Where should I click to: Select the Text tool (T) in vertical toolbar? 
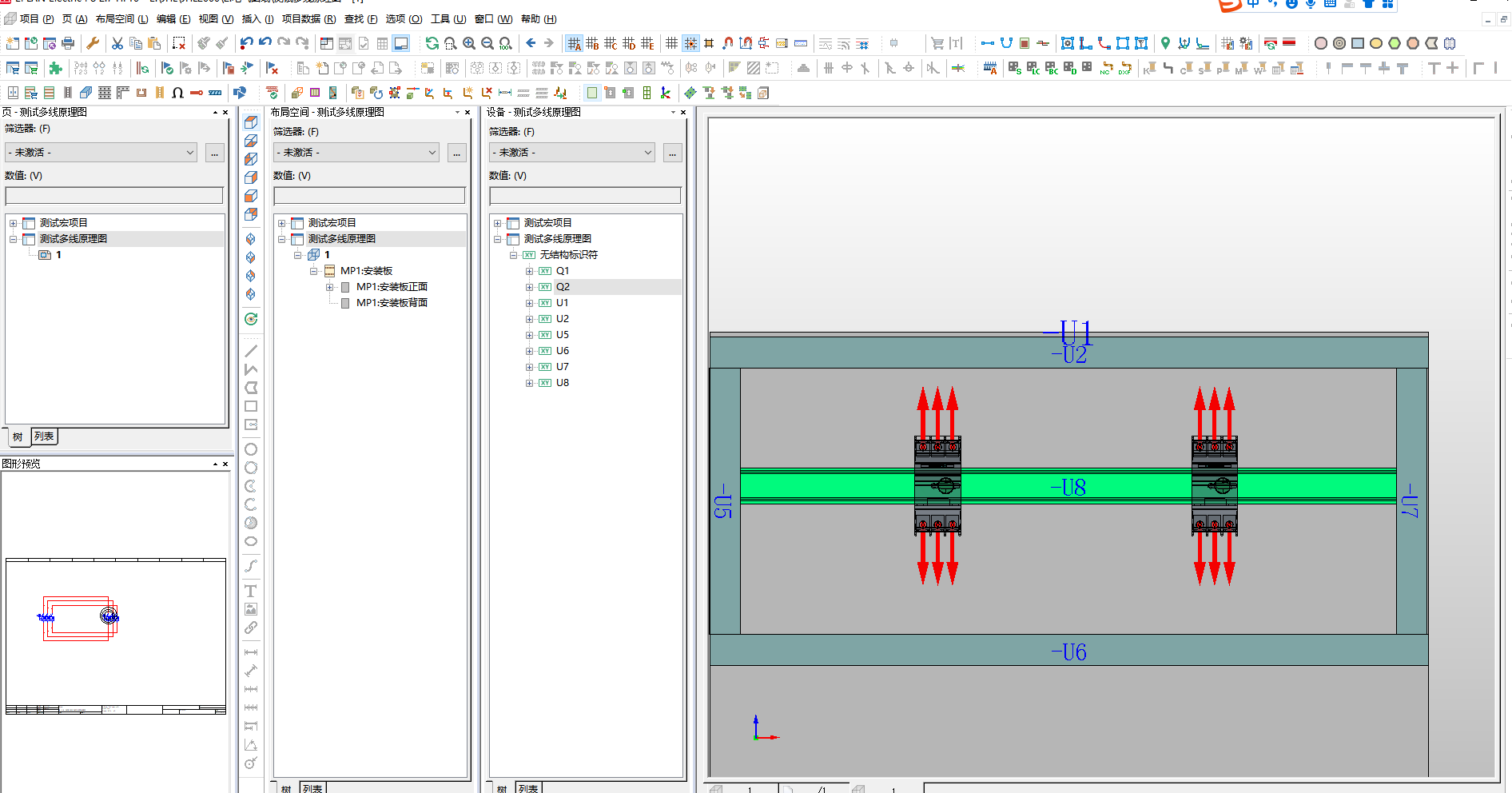[251, 591]
